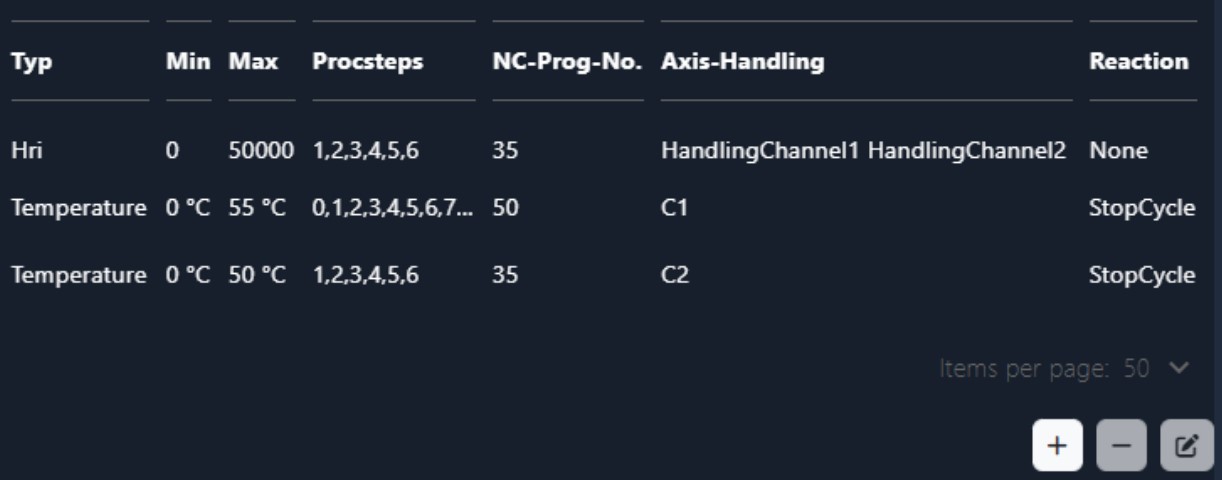
Task: Select the Hri row
Action: click(x=26, y=151)
